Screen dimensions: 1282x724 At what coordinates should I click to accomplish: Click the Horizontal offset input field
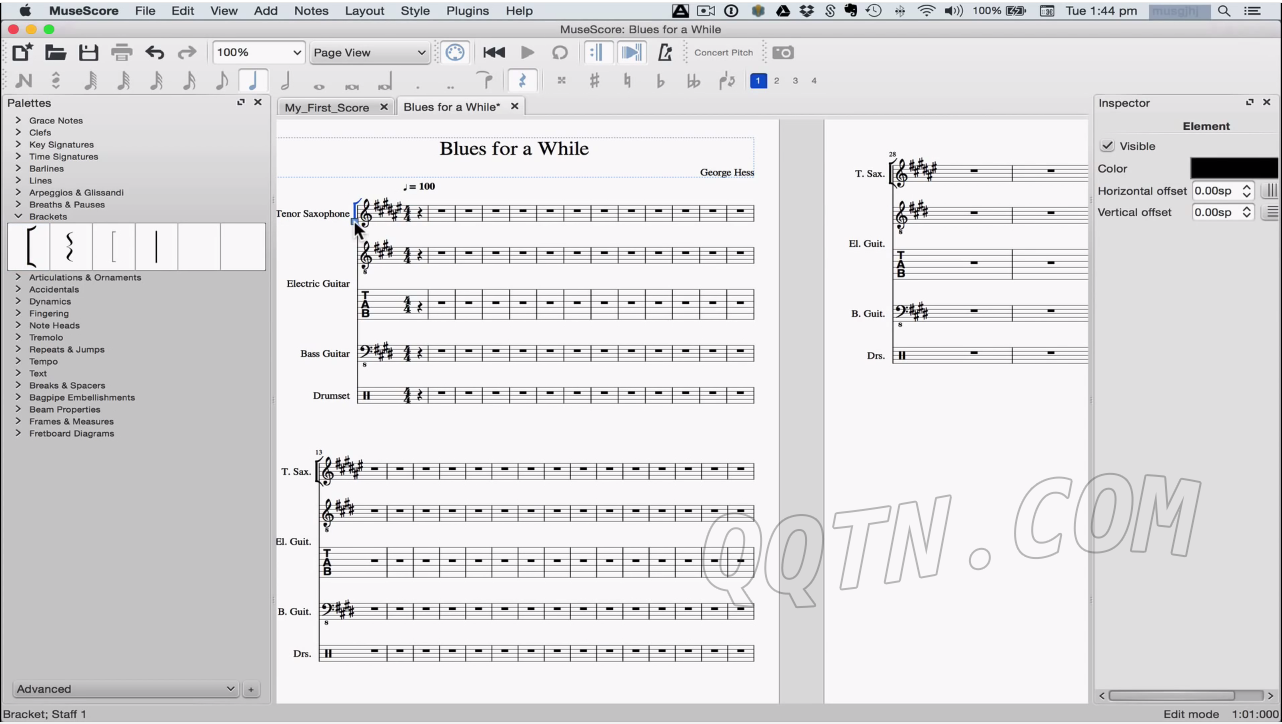click(1216, 191)
